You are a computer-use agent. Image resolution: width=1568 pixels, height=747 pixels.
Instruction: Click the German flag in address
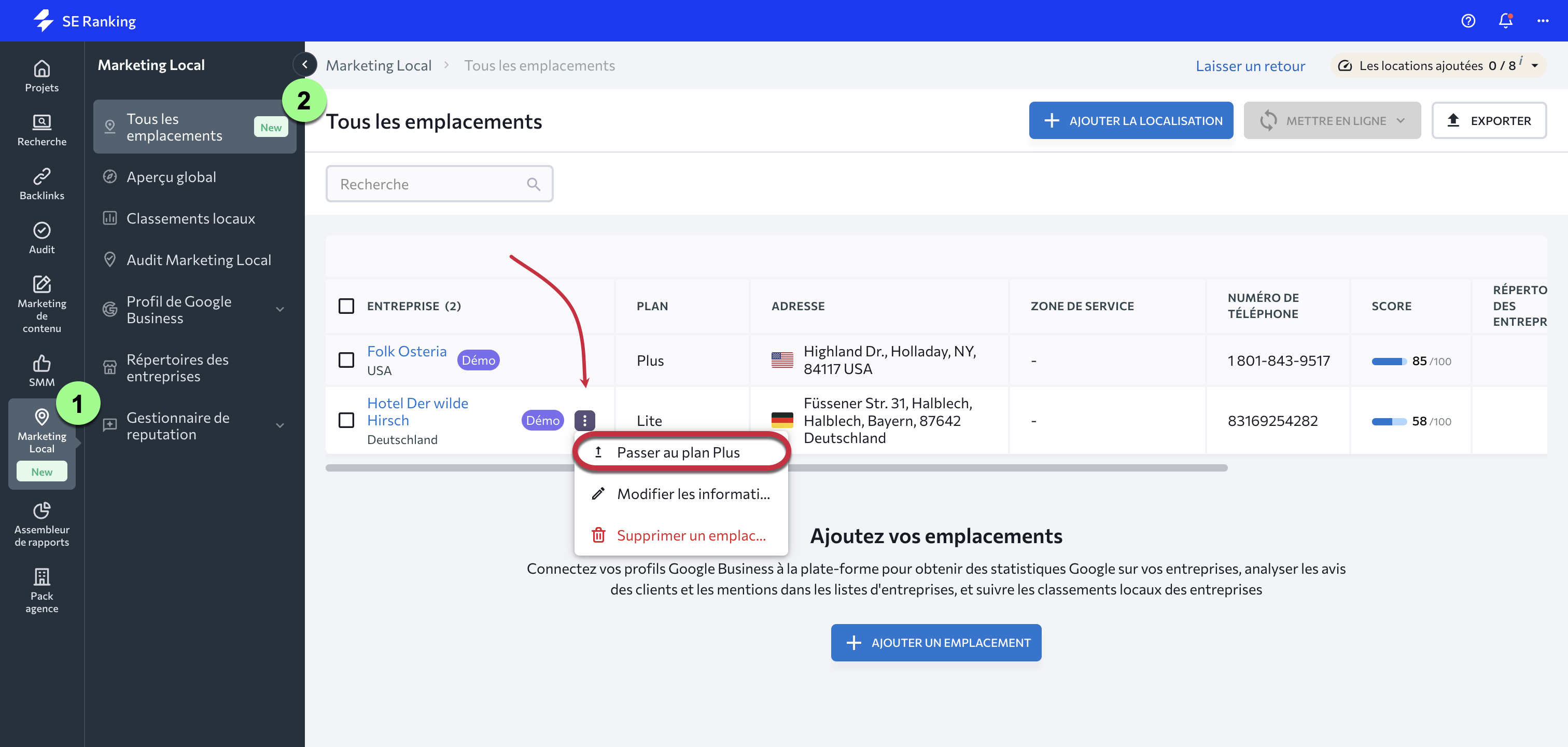coord(782,420)
